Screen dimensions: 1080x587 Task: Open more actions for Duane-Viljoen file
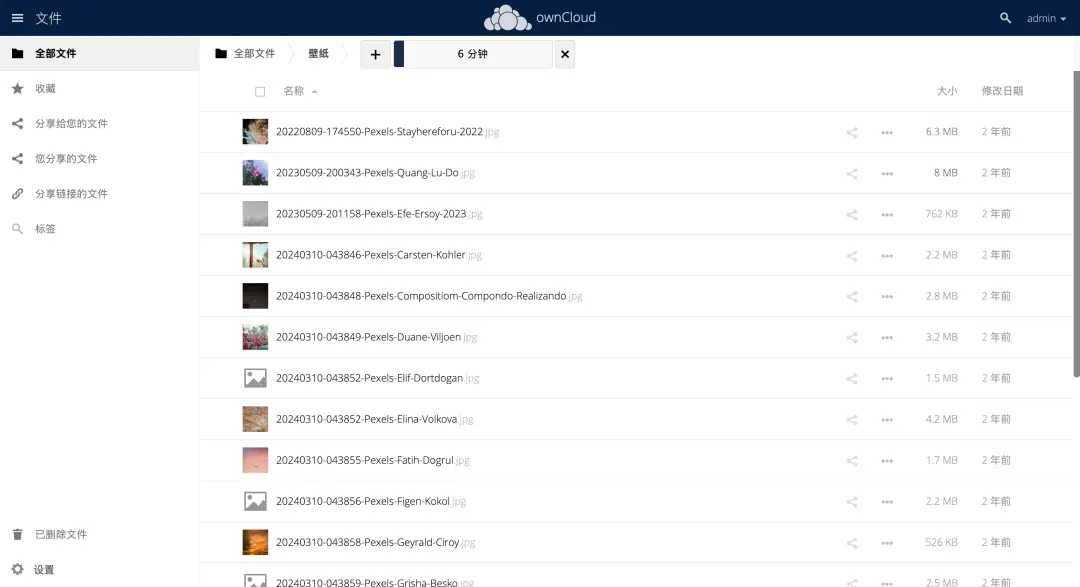coord(887,337)
